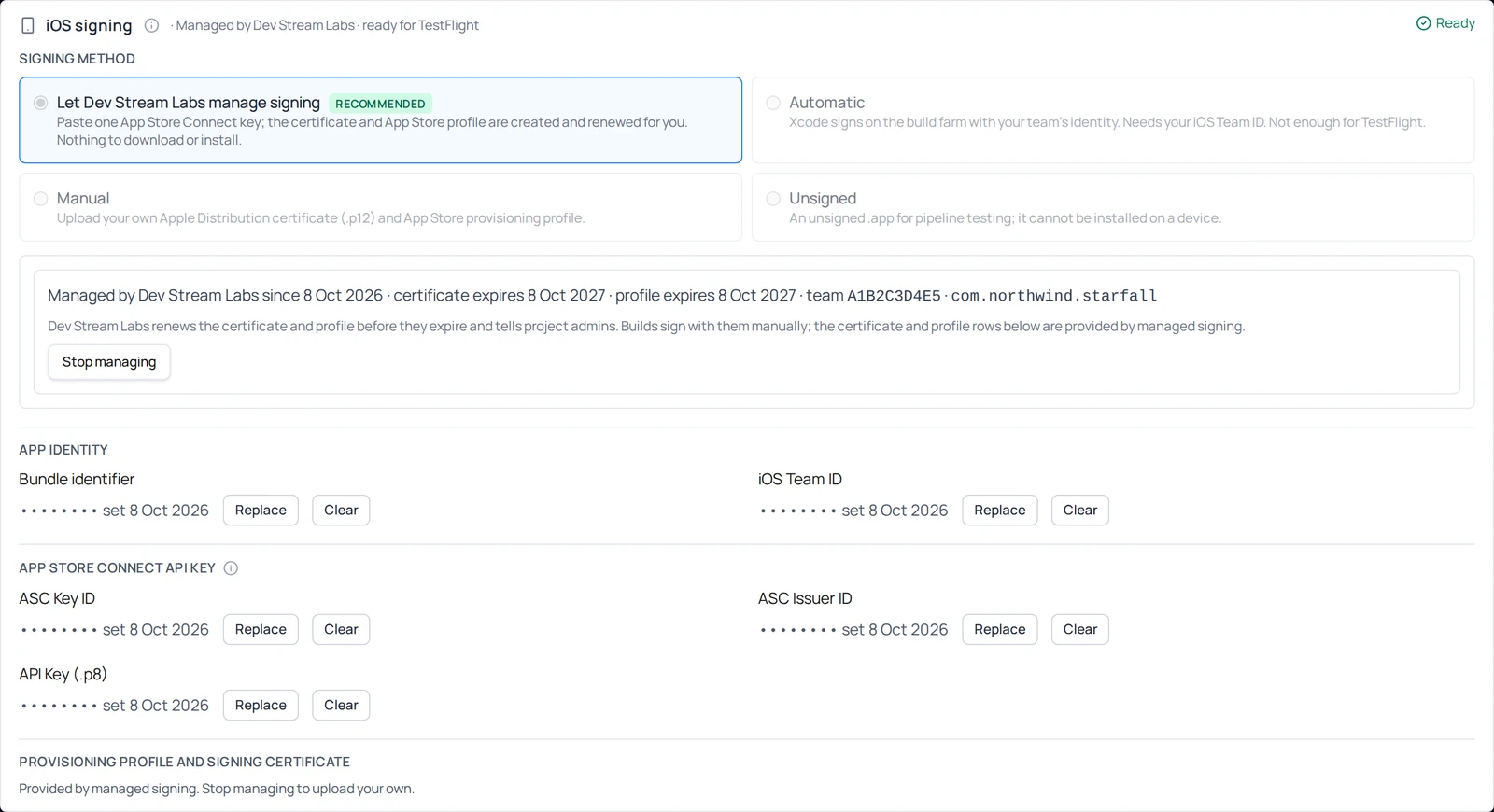
Task: Replace the iOS Team ID
Action: (x=1000, y=511)
